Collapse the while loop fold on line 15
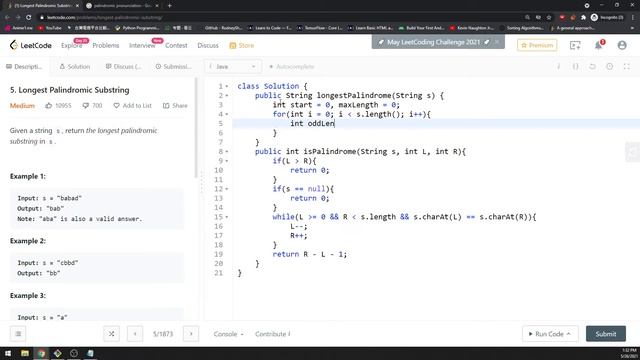 [x=227, y=217]
